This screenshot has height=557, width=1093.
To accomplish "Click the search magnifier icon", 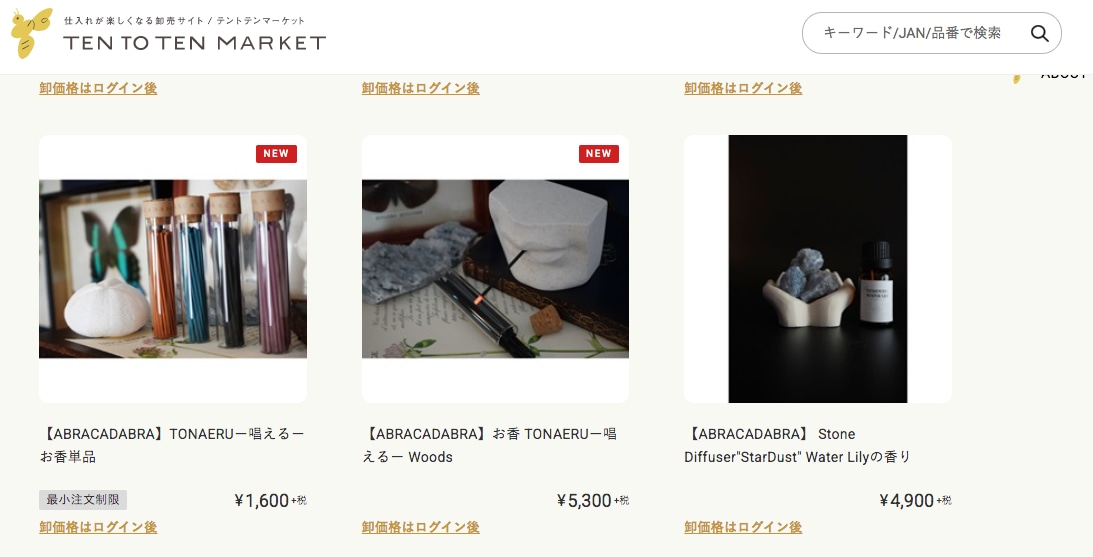I will (x=1039, y=33).
